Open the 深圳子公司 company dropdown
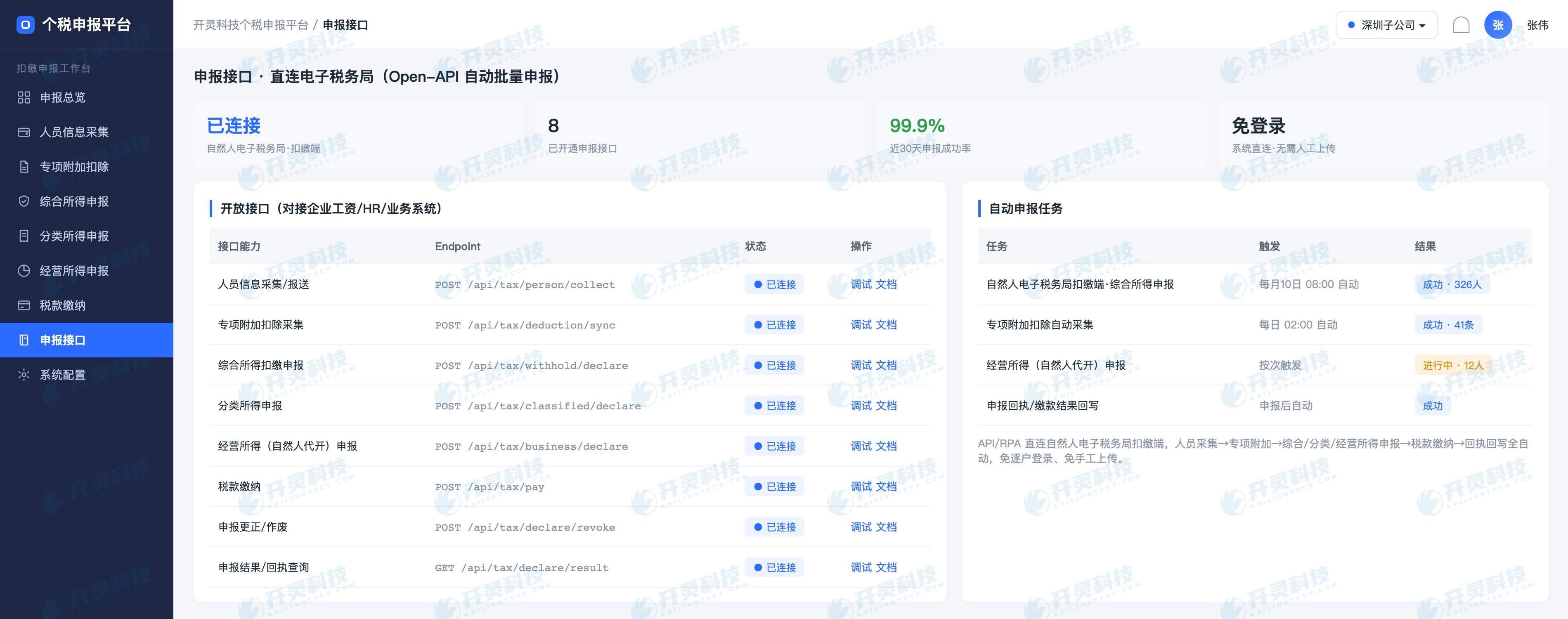The height and width of the screenshot is (619, 1568). tap(1387, 25)
